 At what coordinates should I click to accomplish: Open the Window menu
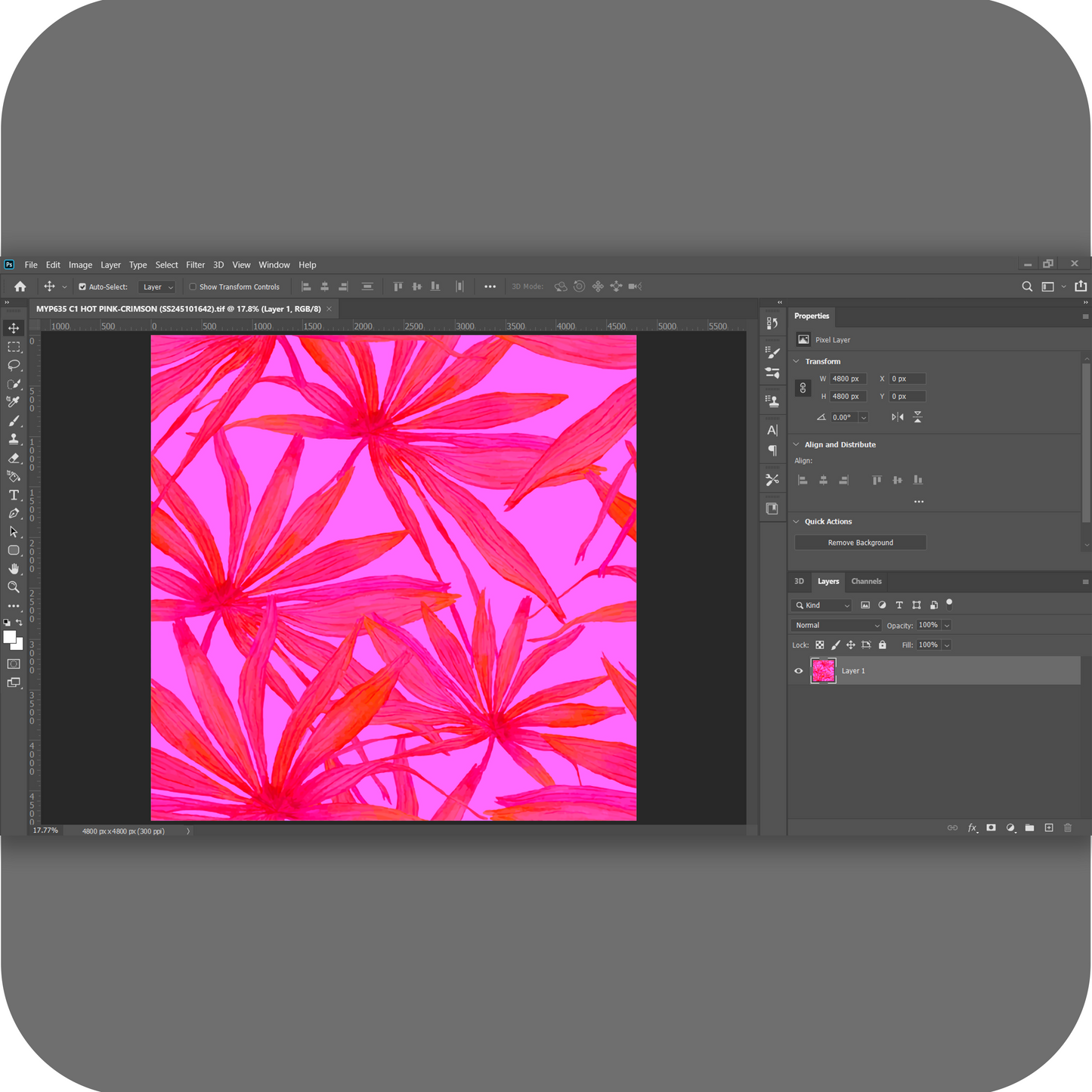point(274,265)
